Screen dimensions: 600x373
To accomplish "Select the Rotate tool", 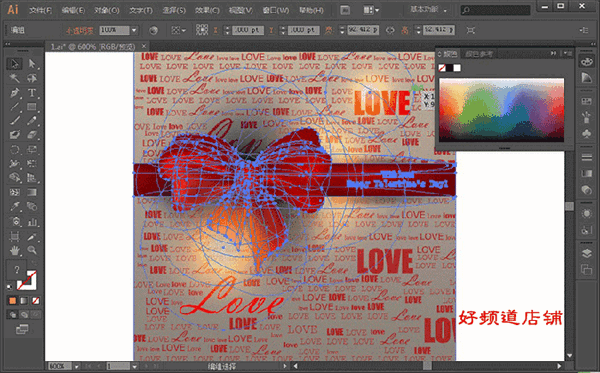I will click(14, 150).
